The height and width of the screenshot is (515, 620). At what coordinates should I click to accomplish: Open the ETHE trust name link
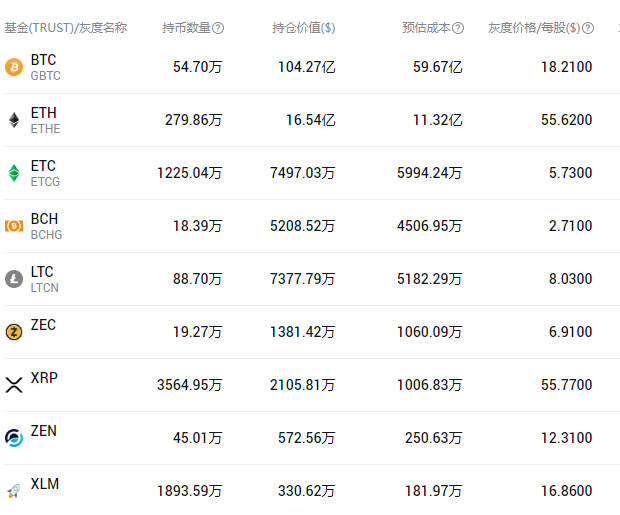46,129
